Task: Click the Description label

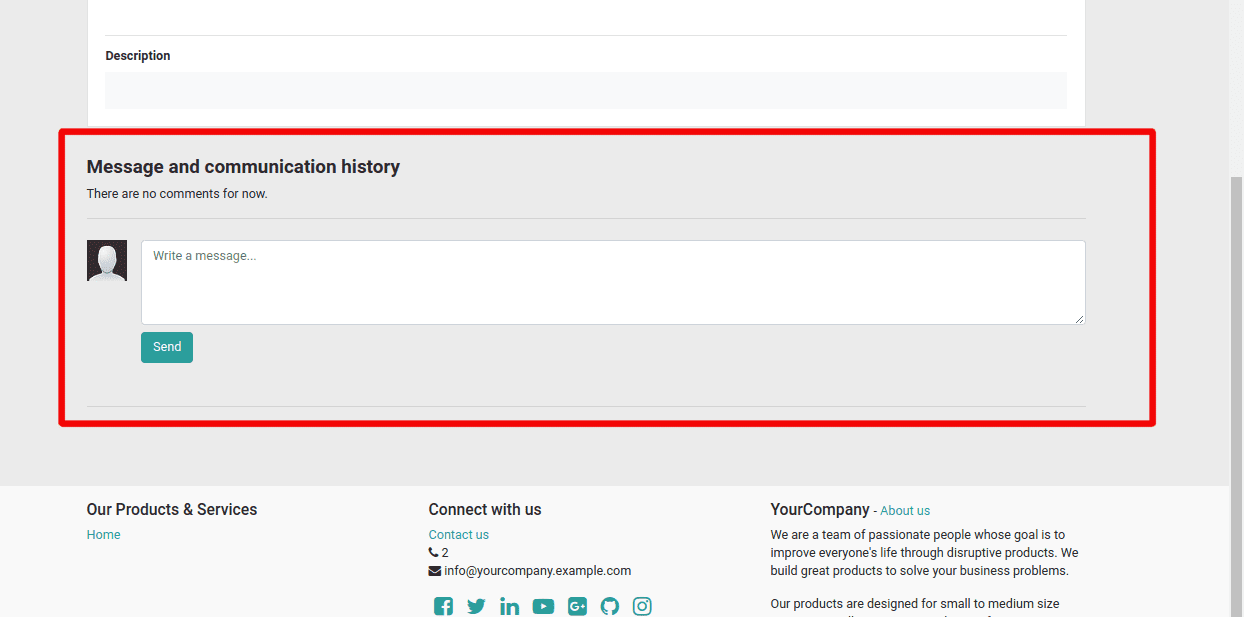Action: point(138,56)
